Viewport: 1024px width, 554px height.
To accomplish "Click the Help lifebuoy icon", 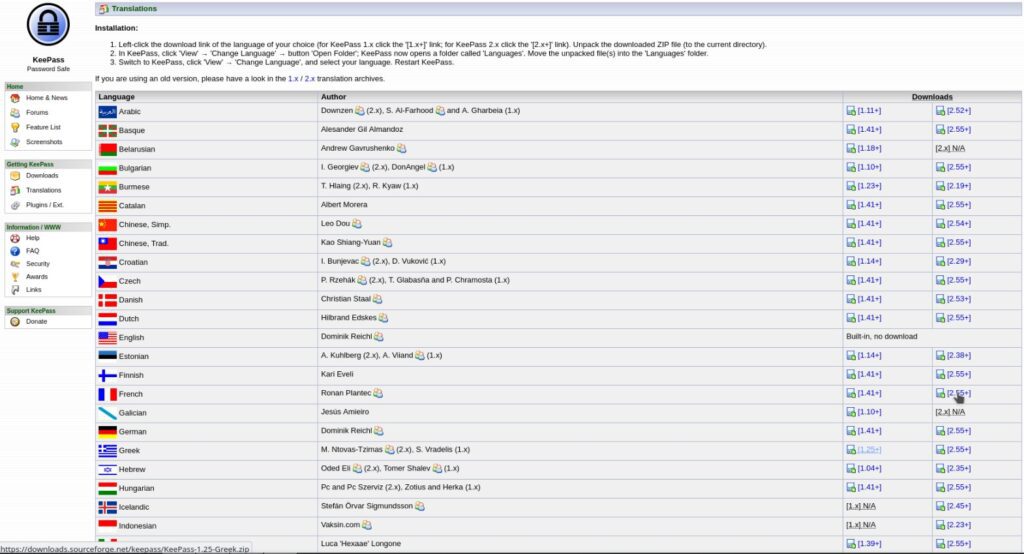I will point(15,238).
